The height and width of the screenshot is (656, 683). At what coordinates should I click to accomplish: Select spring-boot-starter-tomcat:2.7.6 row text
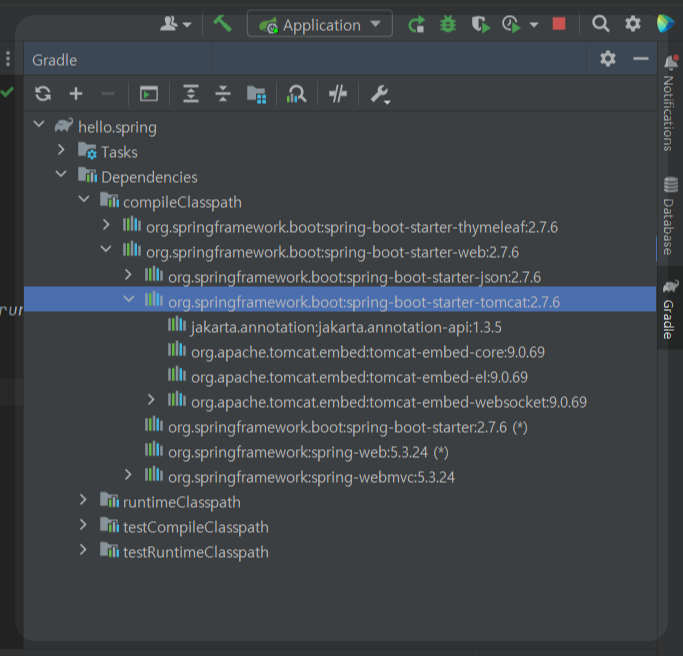(x=364, y=302)
